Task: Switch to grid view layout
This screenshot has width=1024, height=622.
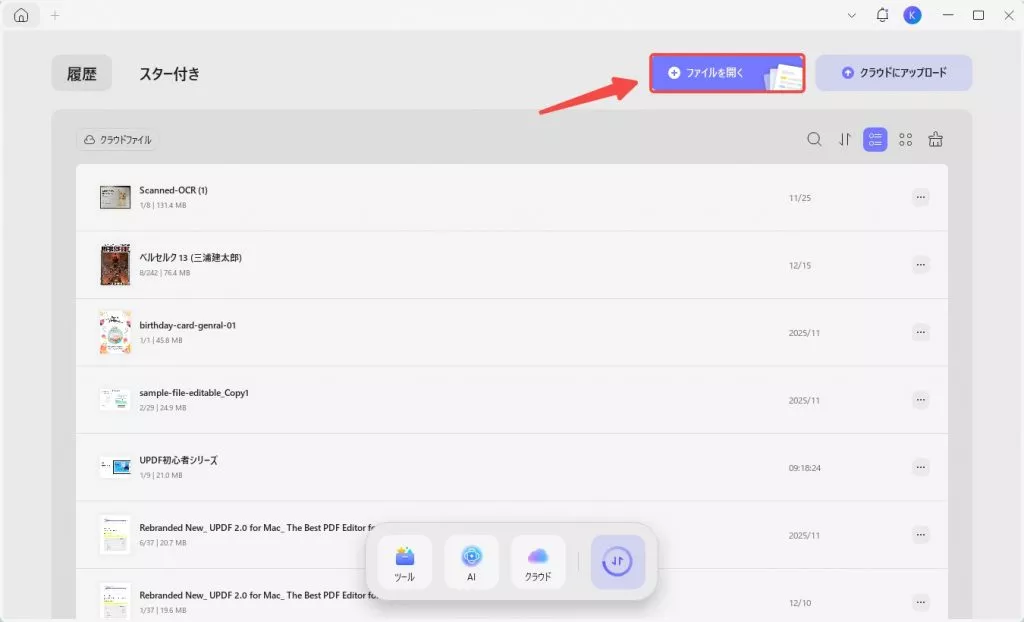Action: click(x=905, y=139)
